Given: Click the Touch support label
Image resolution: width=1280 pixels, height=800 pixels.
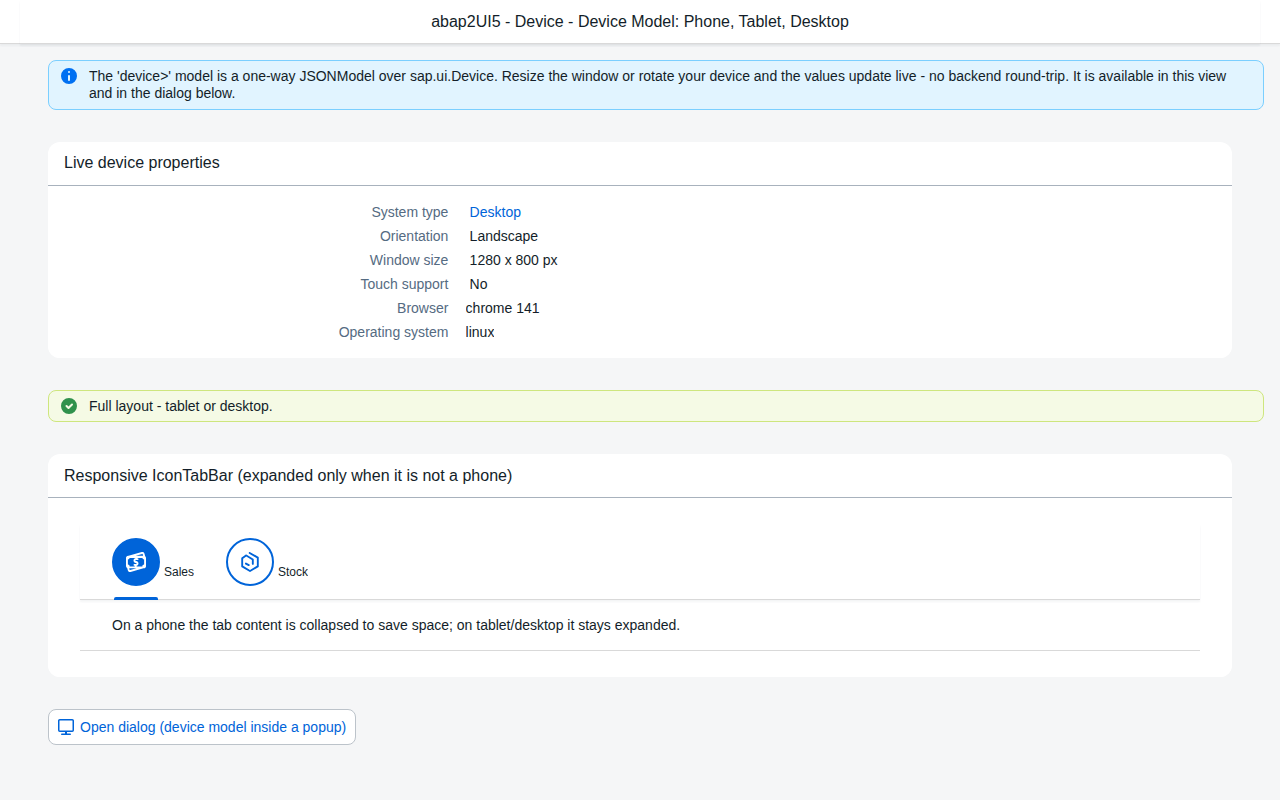Looking at the screenshot, I should [x=404, y=284].
